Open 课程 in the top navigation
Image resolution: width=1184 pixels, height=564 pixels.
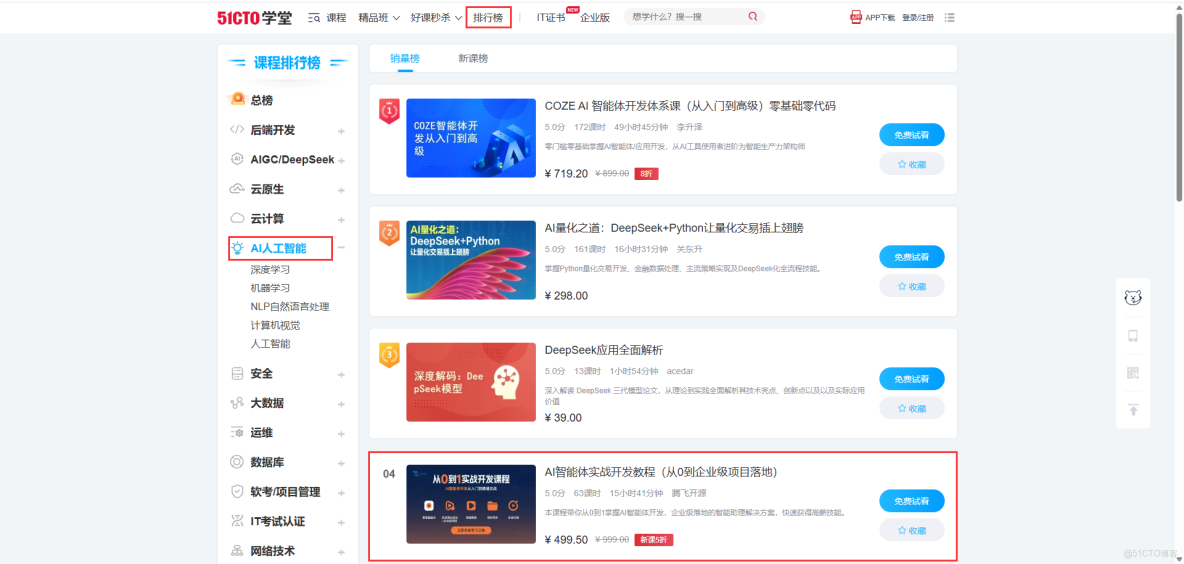tap(336, 17)
